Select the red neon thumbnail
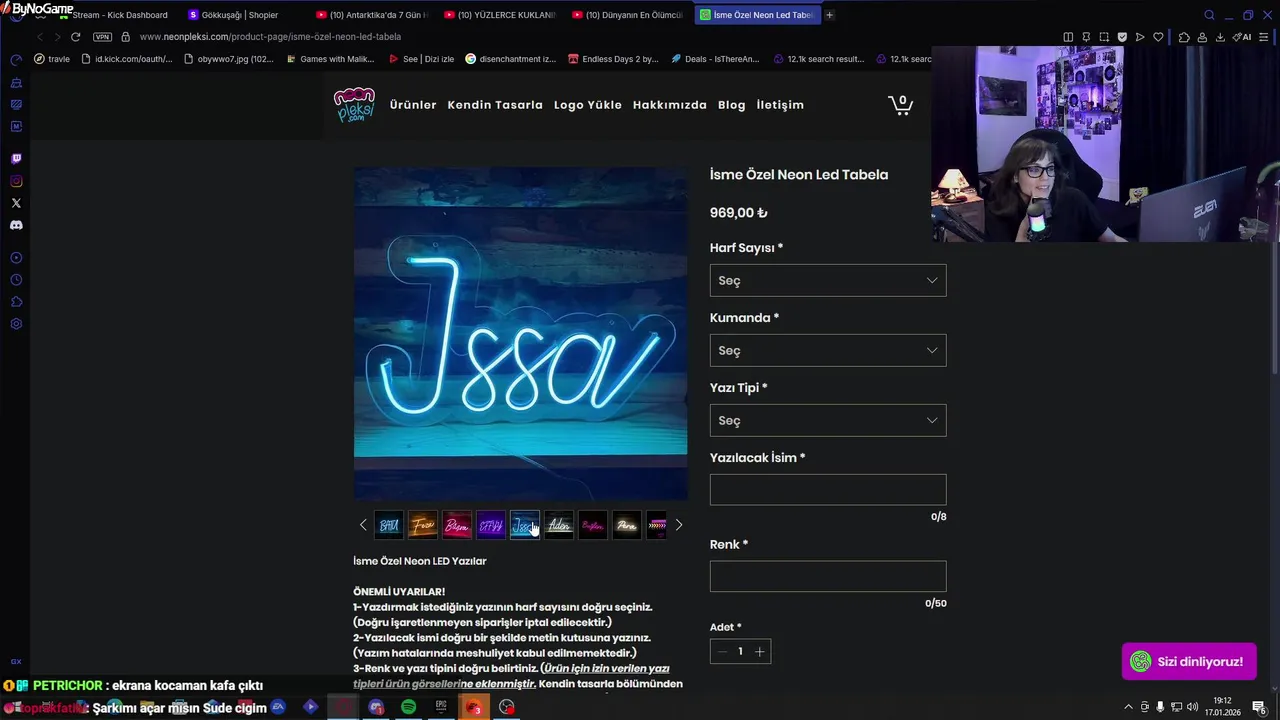This screenshot has height=720, width=1280. click(457, 525)
